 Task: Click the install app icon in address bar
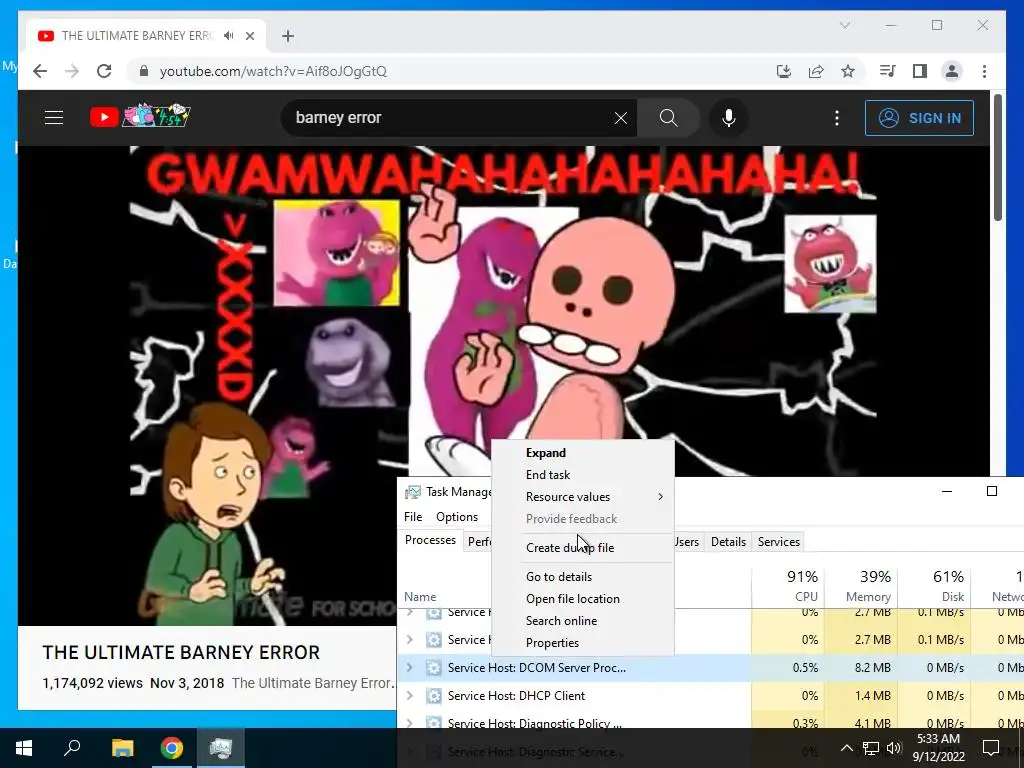[x=784, y=71]
